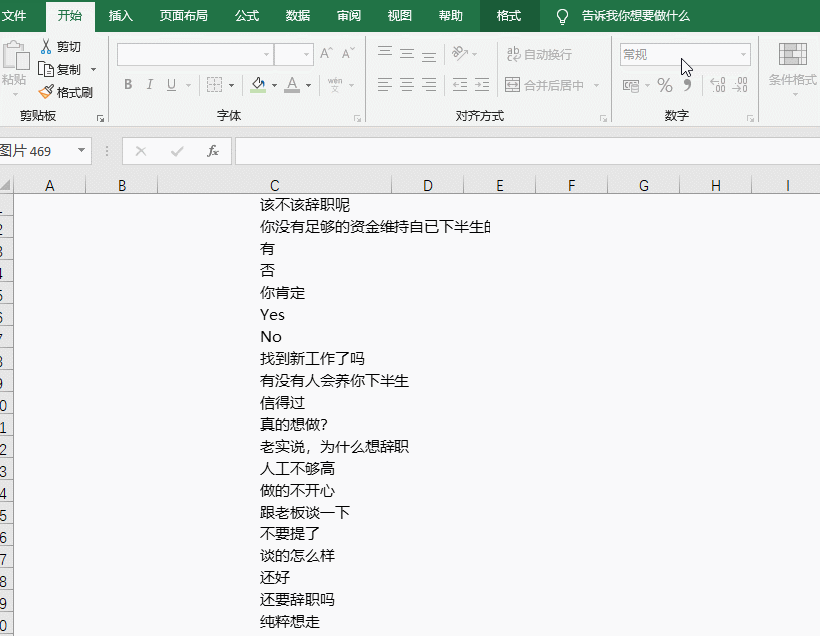Click Merge and Center (合并后居中)
The height and width of the screenshot is (636, 820).
coord(544,85)
